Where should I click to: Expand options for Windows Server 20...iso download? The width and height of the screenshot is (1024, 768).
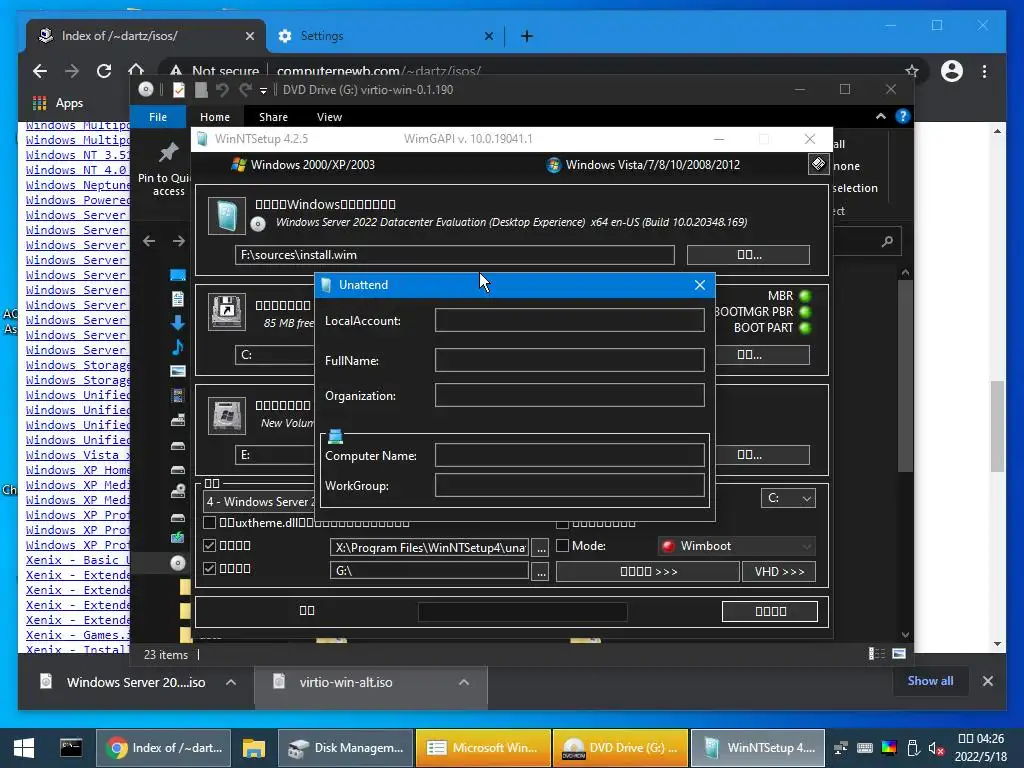(x=231, y=682)
